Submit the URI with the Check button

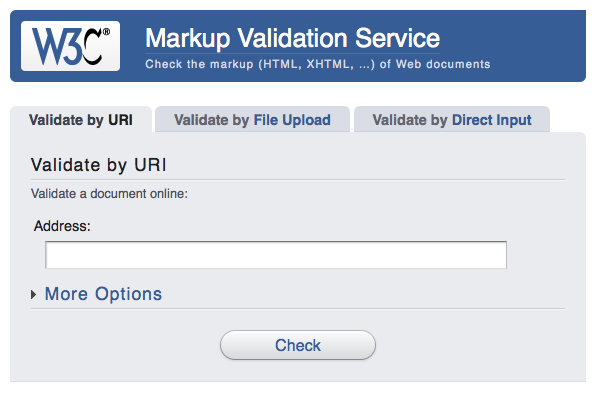pyautogui.click(x=298, y=345)
